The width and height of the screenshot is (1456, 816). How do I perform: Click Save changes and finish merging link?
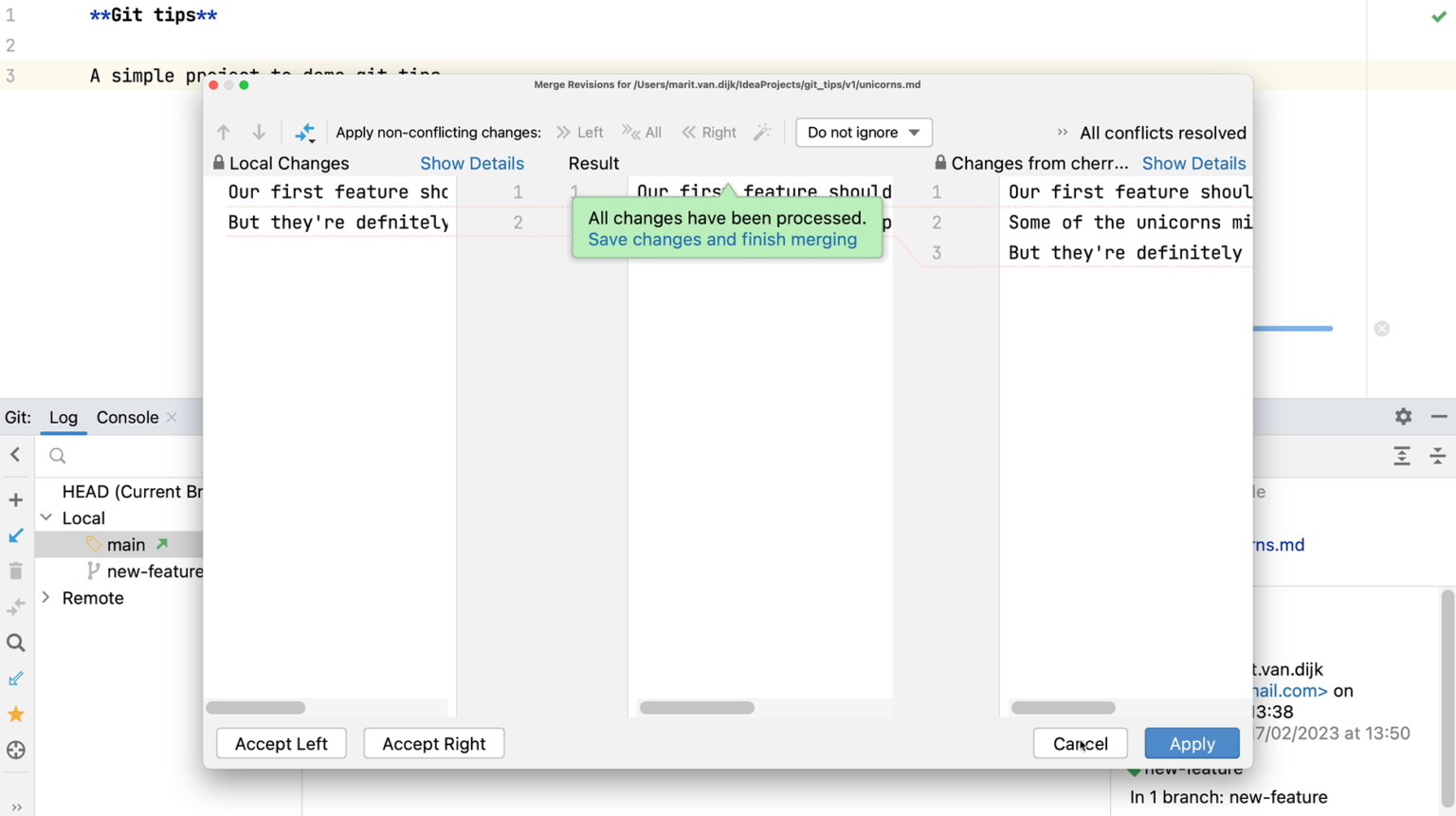pyautogui.click(x=724, y=240)
